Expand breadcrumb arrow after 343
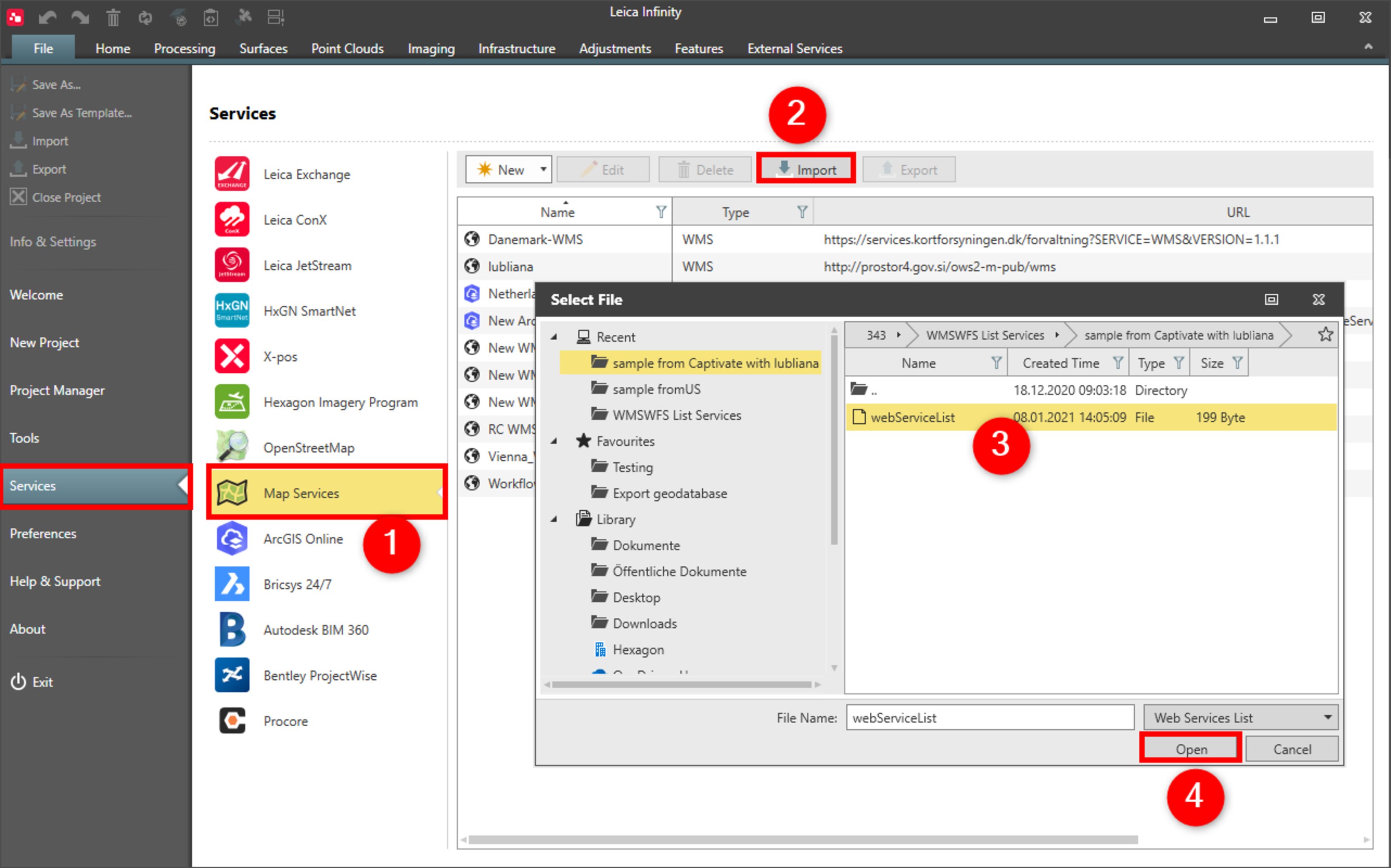Image resolution: width=1391 pixels, height=868 pixels. click(898, 335)
